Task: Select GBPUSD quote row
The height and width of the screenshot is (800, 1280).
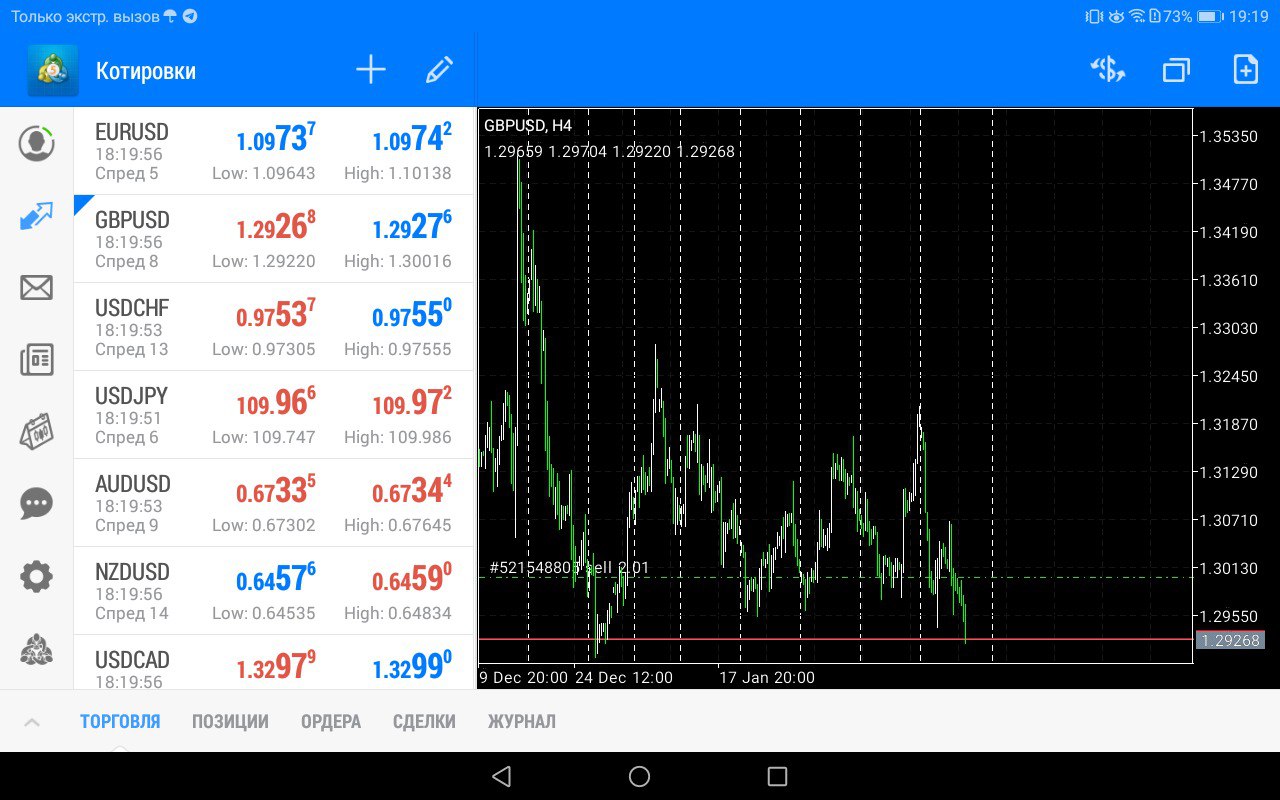Action: 274,239
